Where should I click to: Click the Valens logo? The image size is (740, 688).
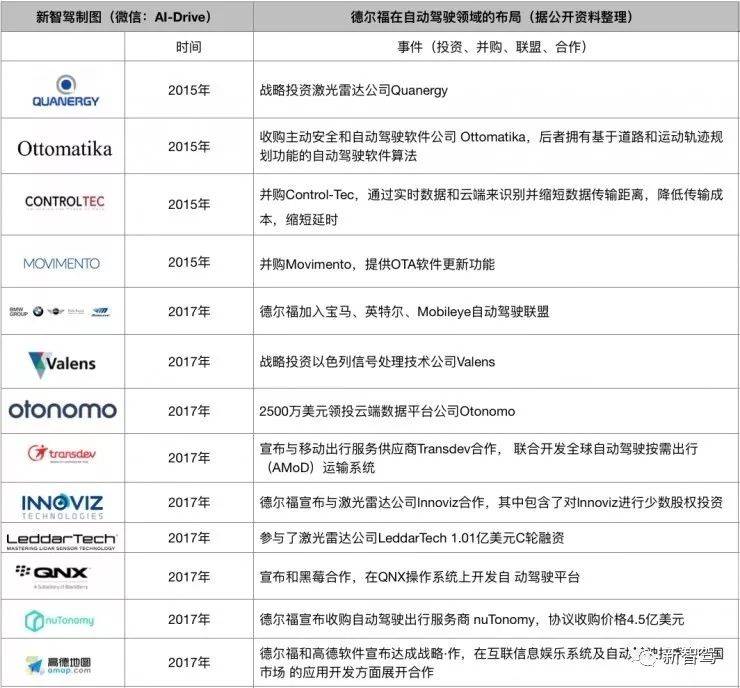pyautogui.click(x=62, y=364)
